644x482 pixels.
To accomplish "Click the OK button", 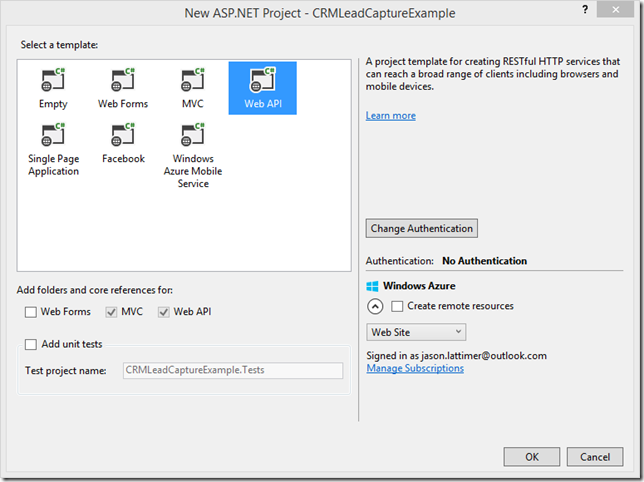I will pos(532,457).
